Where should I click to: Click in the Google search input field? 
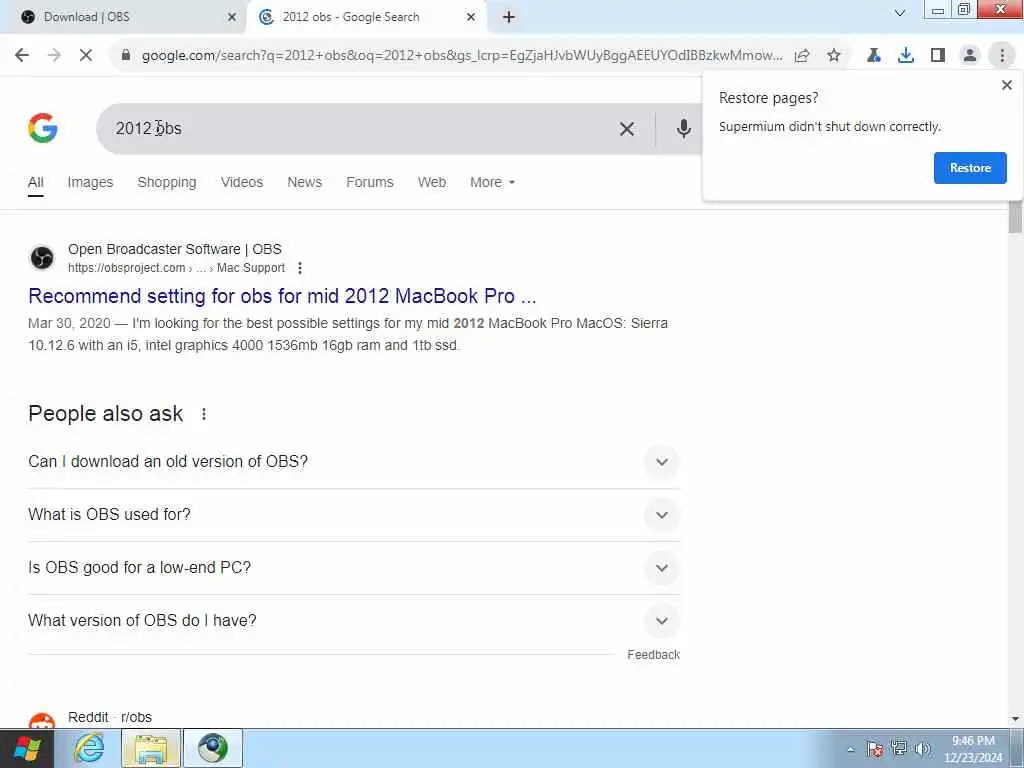[359, 129]
